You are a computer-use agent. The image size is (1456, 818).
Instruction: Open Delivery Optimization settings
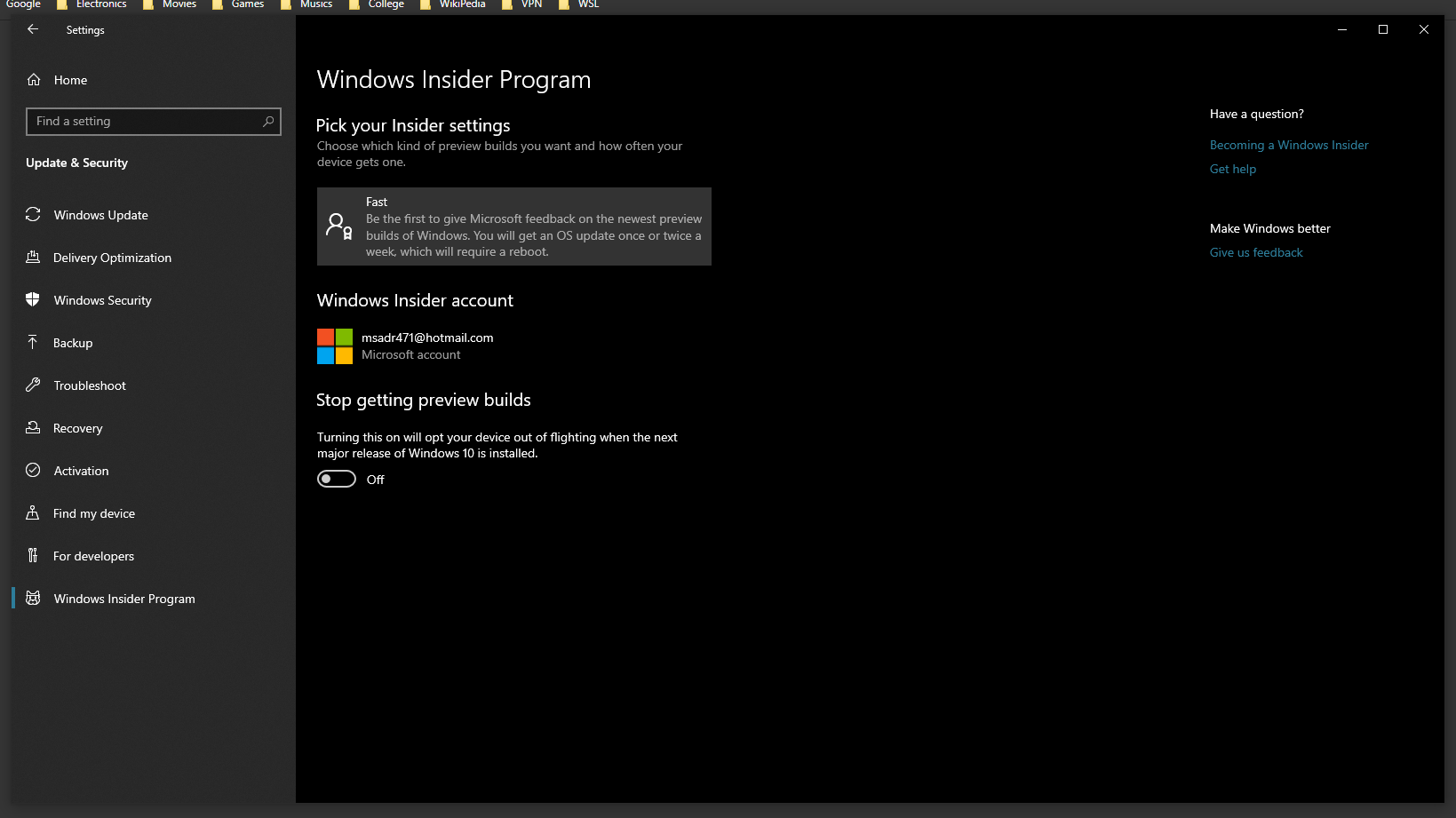pos(112,258)
